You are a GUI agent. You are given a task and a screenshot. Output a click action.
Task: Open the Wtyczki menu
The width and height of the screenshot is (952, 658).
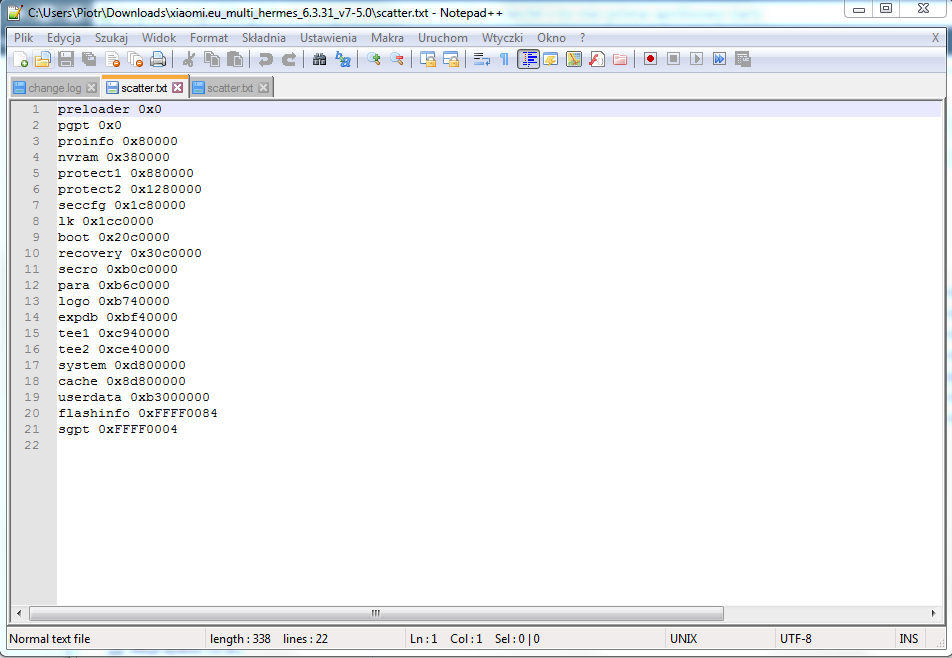tap(502, 38)
